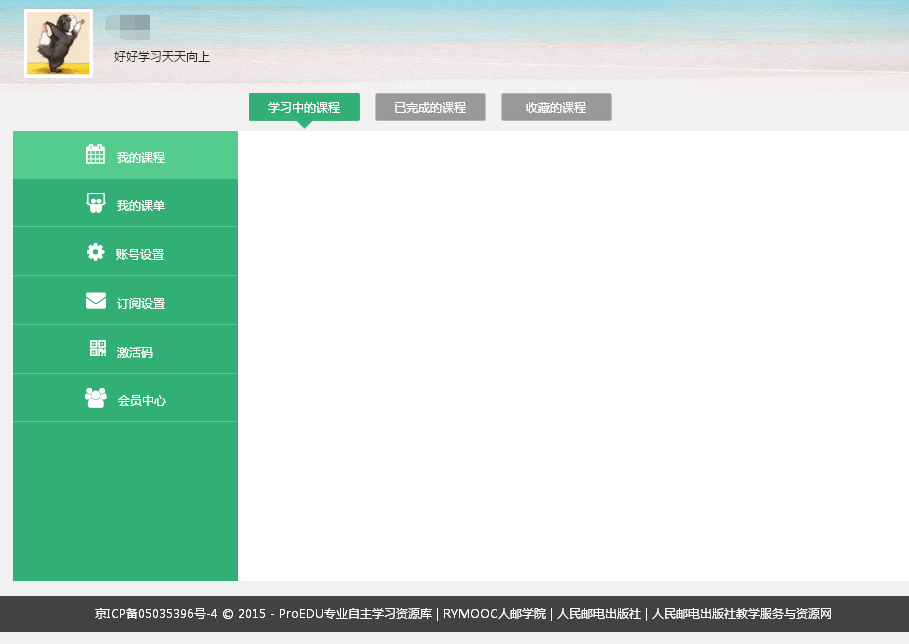
Task: Visit the 人民邮电出版社 footer link
Action: point(598,614)
